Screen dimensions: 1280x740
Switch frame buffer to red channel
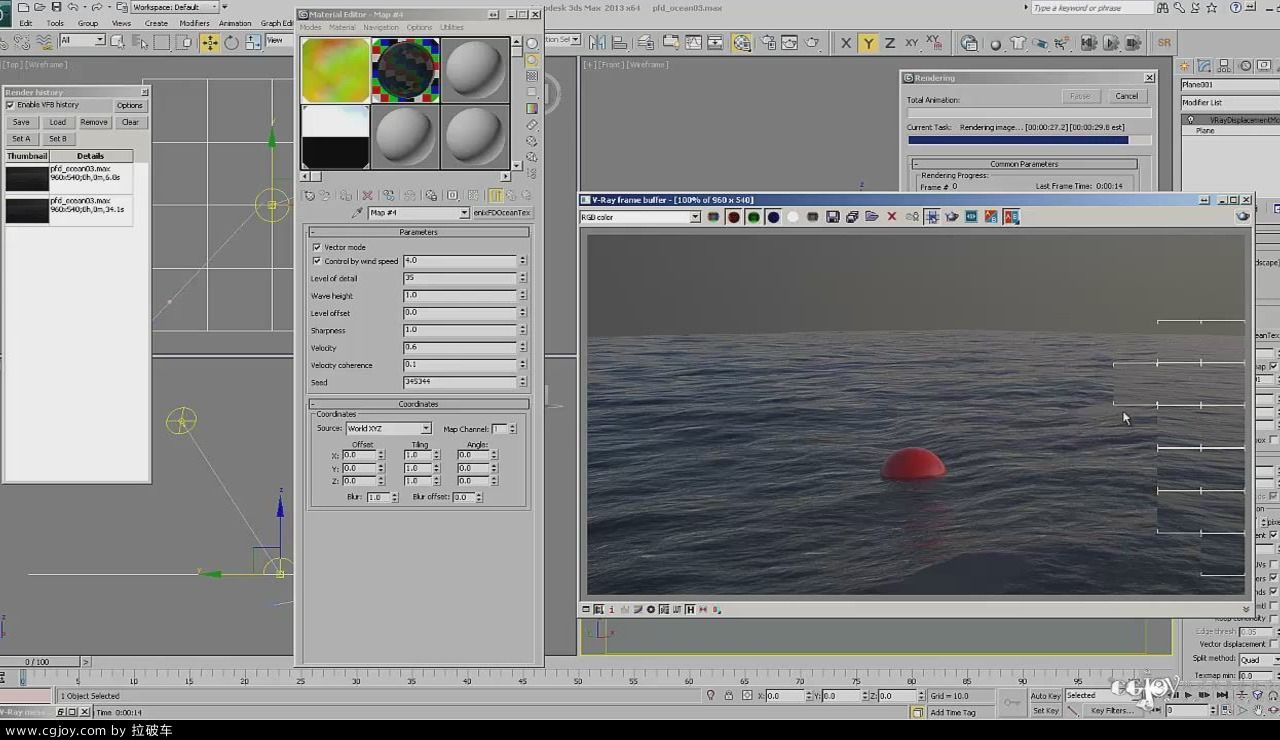pos(733,217)
